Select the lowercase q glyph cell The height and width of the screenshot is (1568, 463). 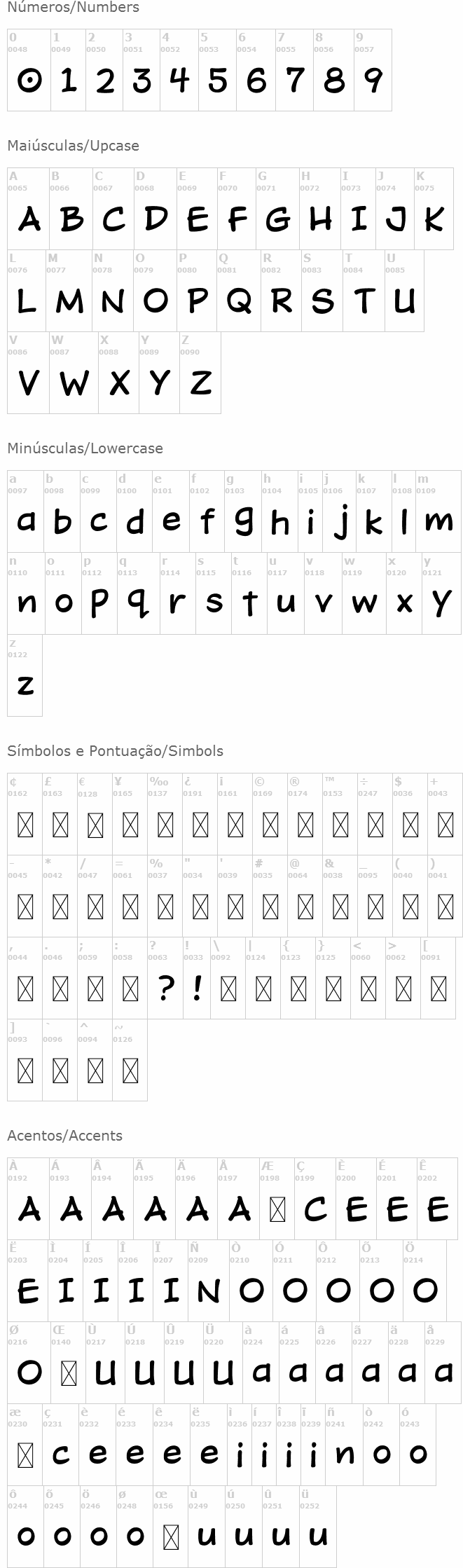[x=137, y=593]
